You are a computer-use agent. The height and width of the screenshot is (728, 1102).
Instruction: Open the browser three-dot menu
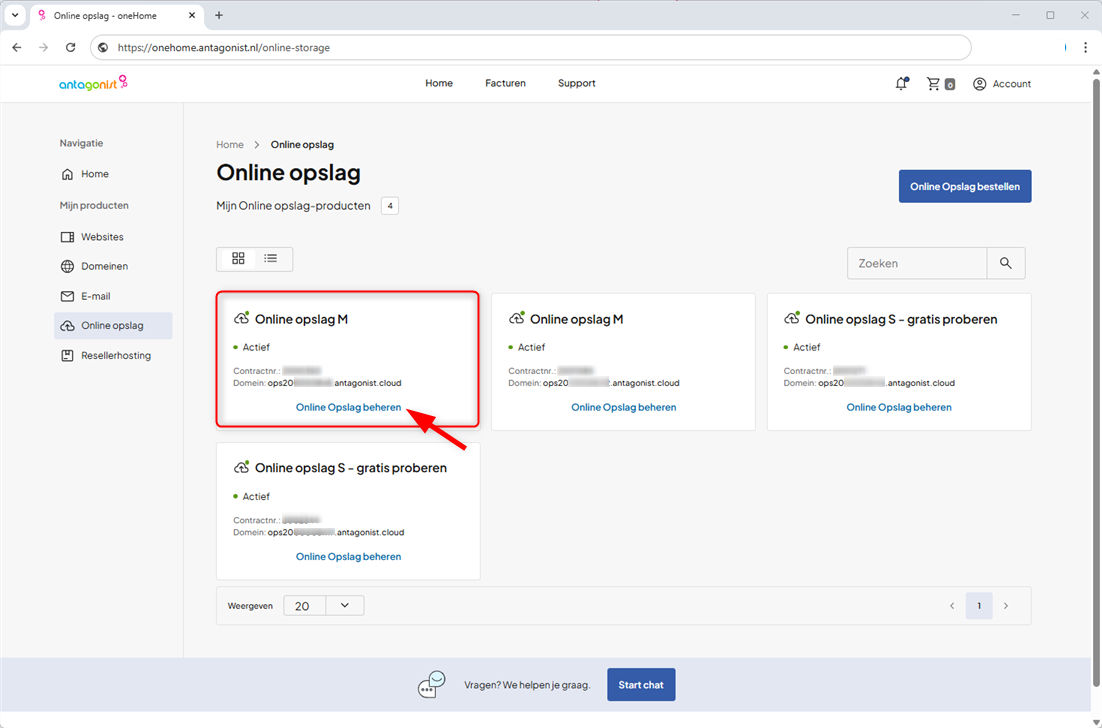click(x=1085, y=48)
